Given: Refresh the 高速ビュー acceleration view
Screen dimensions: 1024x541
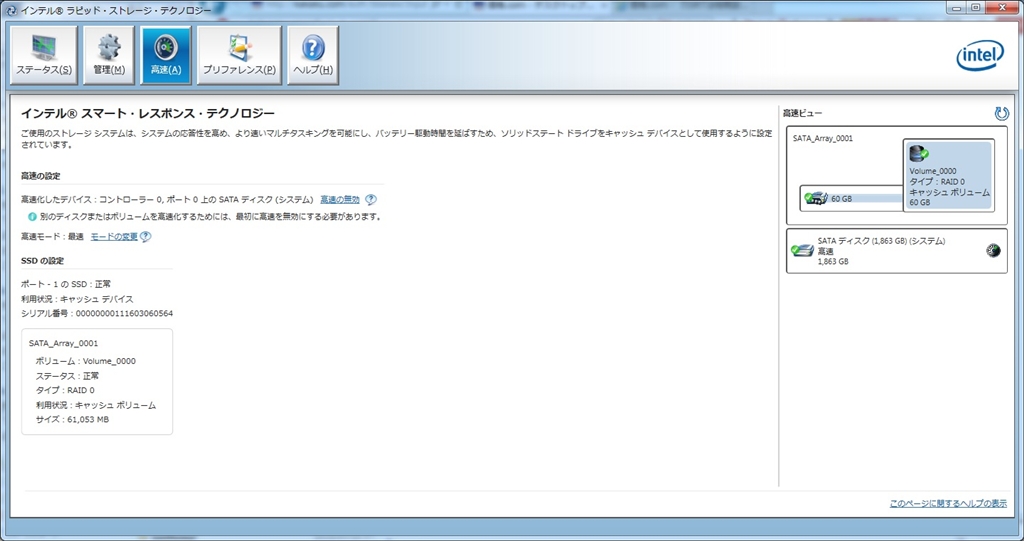Looking at the screenshot, I should pos(1001,114).
